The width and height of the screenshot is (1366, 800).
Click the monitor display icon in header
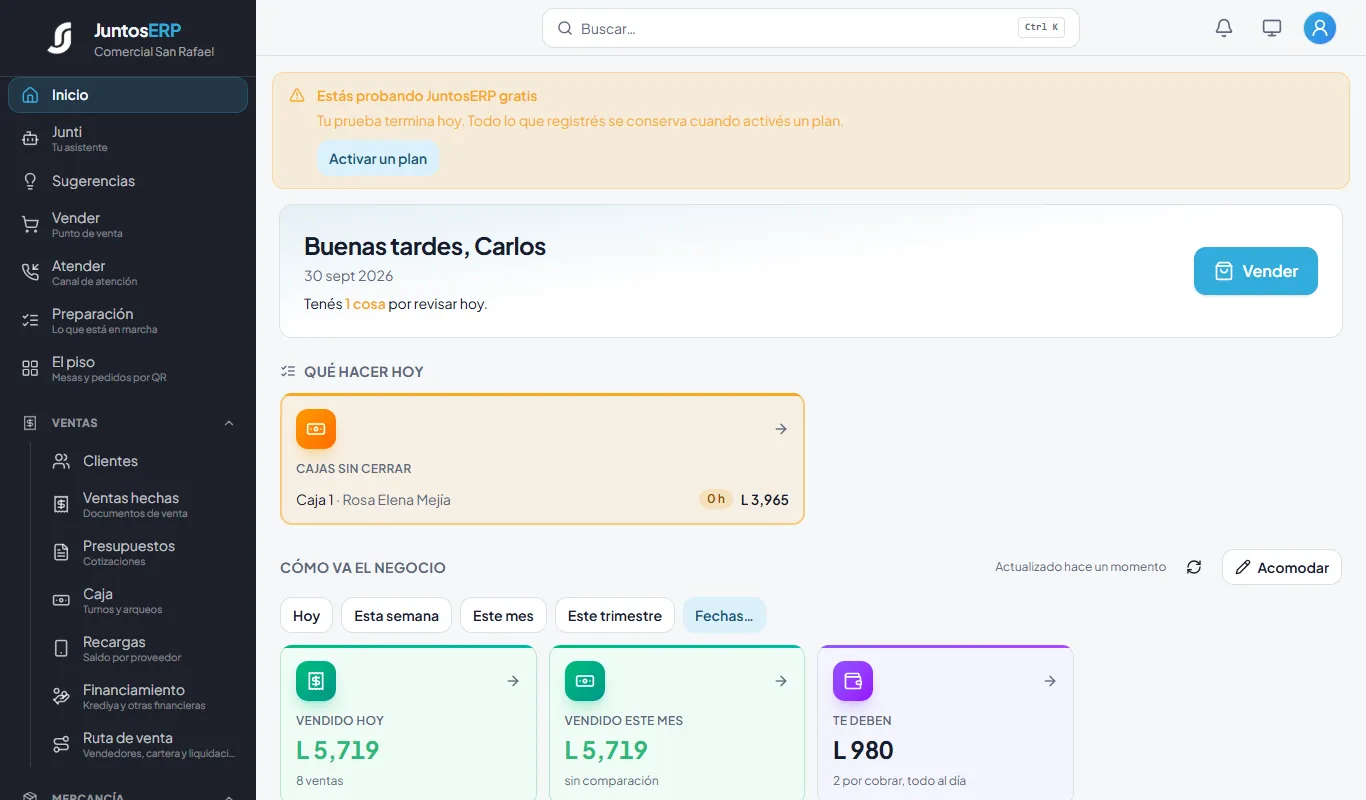click(x=1272, y=28)
